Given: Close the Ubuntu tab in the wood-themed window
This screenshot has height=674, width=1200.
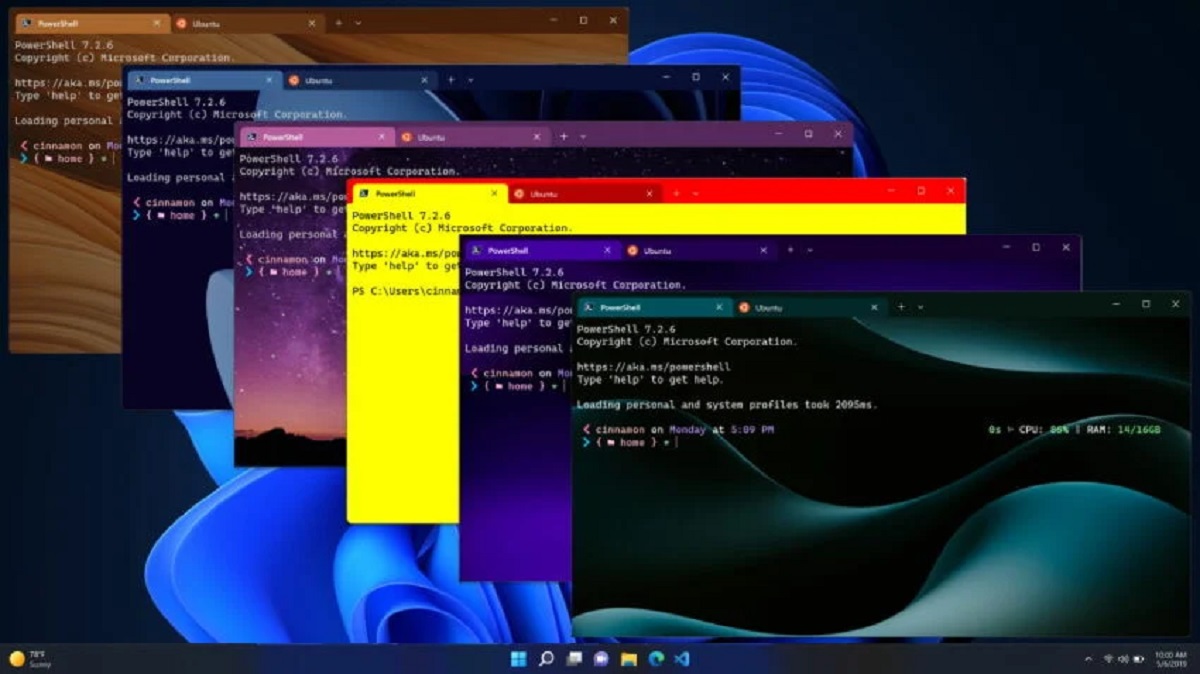Looking at the screenshot, I should click(312, 22).
